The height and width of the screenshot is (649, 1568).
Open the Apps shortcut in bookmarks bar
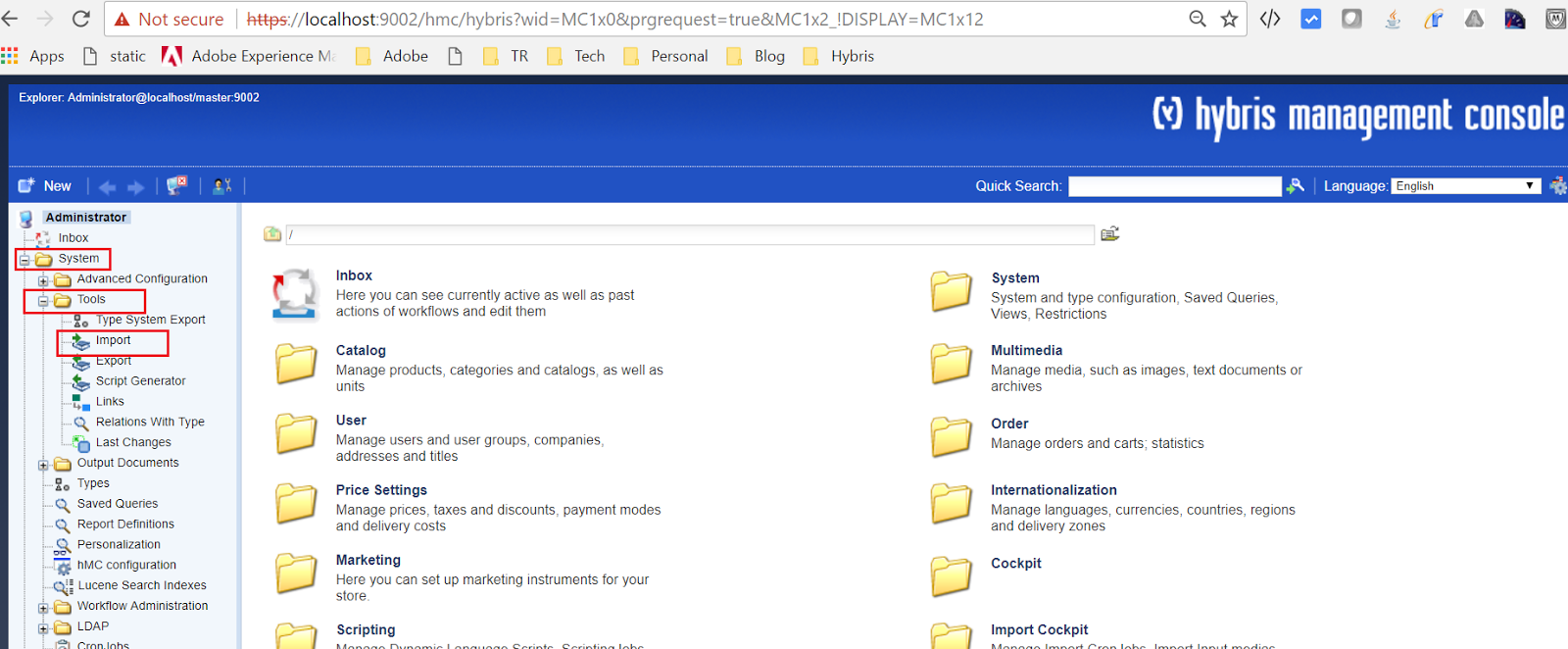(33, 56)
